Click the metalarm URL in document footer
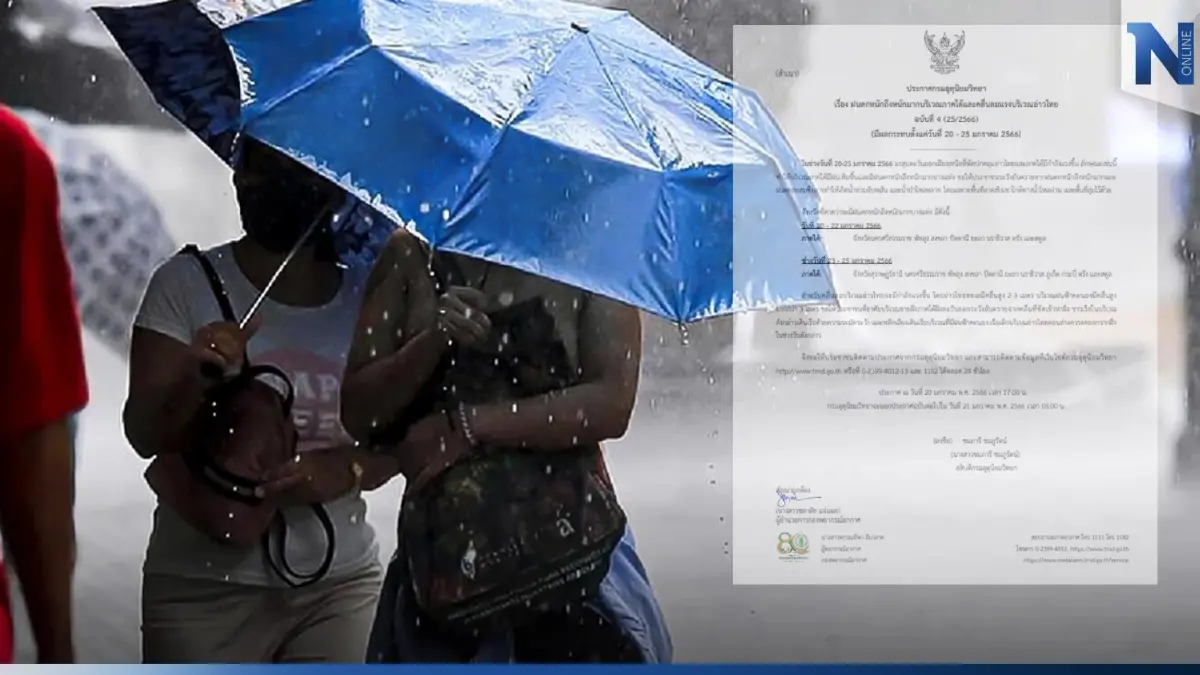This screenshot has width=1200, height=675. [1075, 560]
